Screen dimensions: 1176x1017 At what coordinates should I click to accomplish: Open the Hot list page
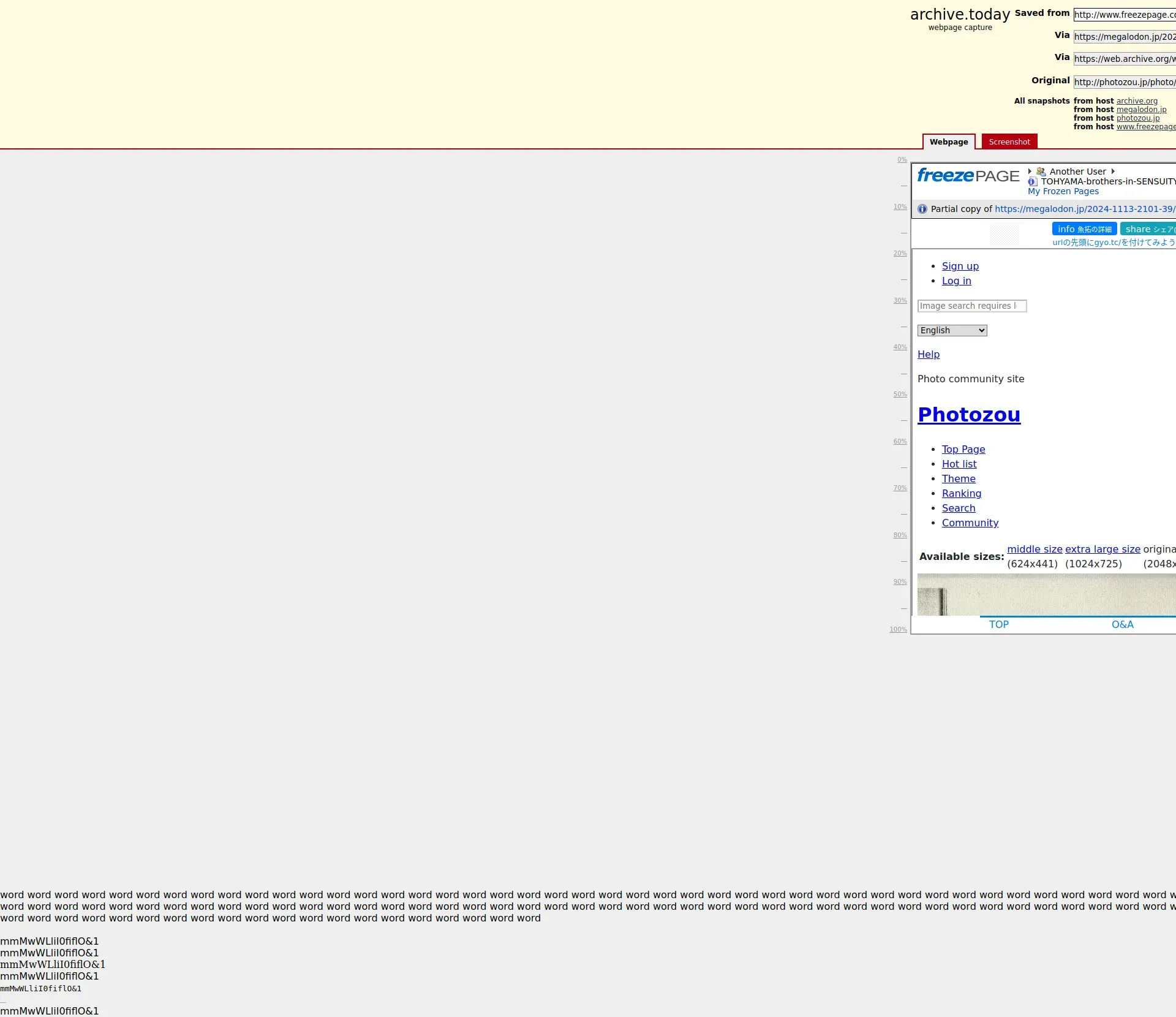point(959,464)
